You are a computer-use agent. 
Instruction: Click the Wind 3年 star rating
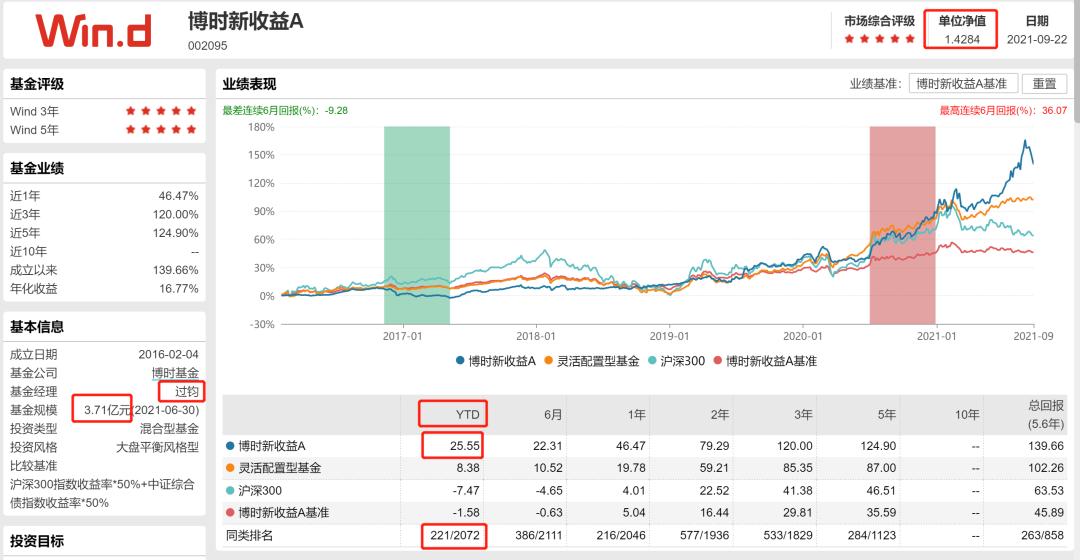coord(161,111)
